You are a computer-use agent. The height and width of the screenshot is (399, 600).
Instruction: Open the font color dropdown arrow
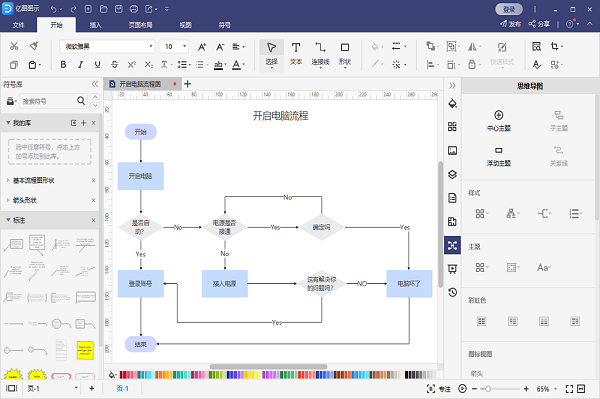244,65
